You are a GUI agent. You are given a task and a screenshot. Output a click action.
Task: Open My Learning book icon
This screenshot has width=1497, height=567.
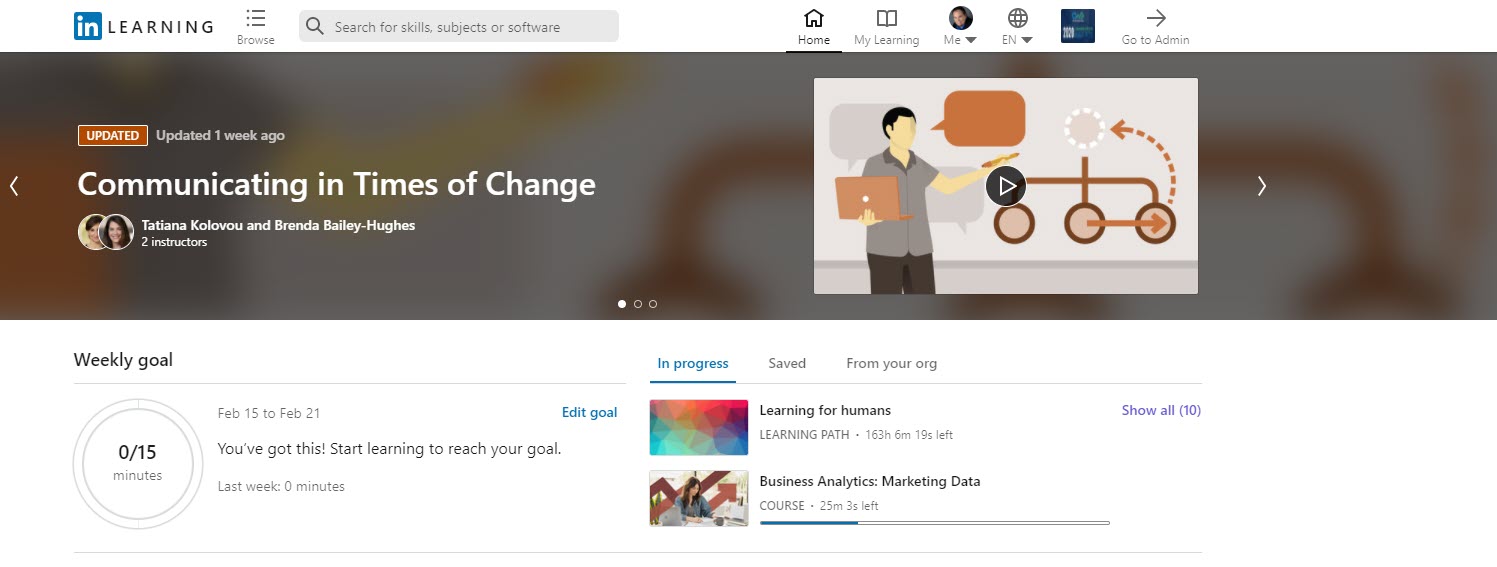coord(886,18)
